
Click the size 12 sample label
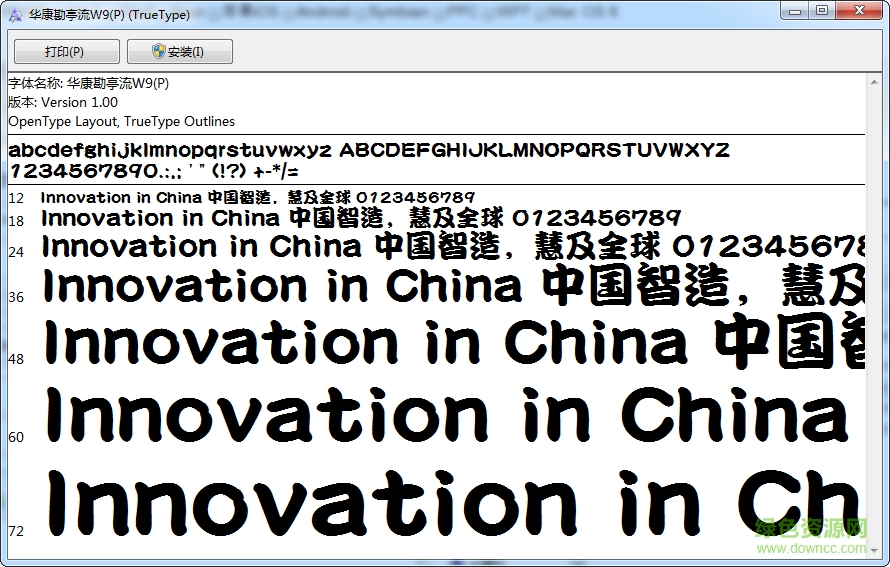point(16,198)
